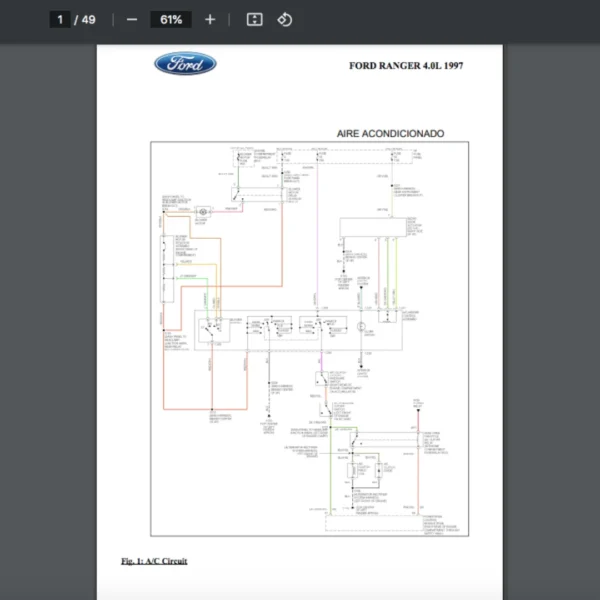Zoom out with the minus button
600x600 pixels.
coord(132,20)
